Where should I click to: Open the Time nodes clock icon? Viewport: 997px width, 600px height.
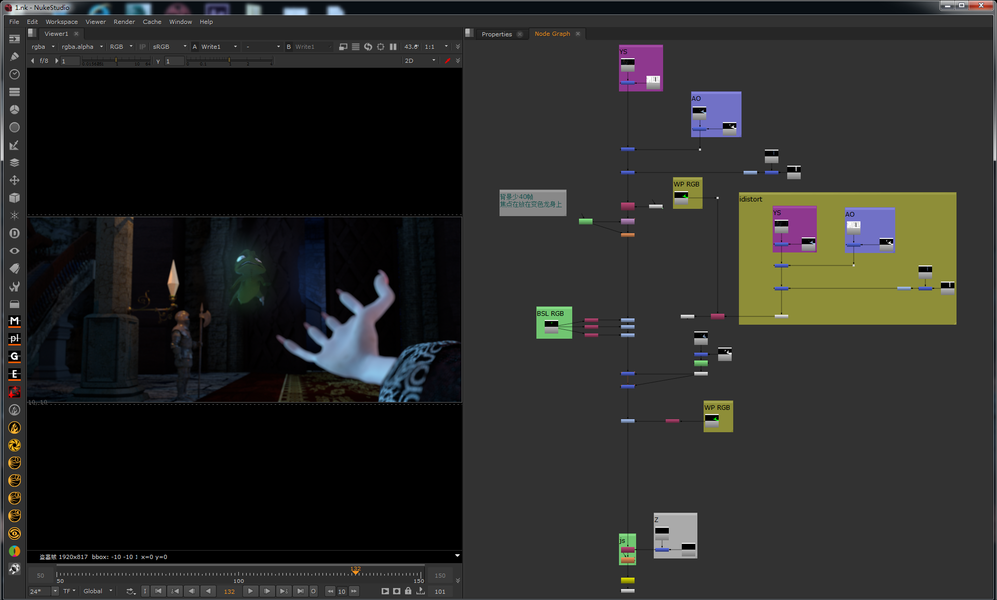(14, 74)
